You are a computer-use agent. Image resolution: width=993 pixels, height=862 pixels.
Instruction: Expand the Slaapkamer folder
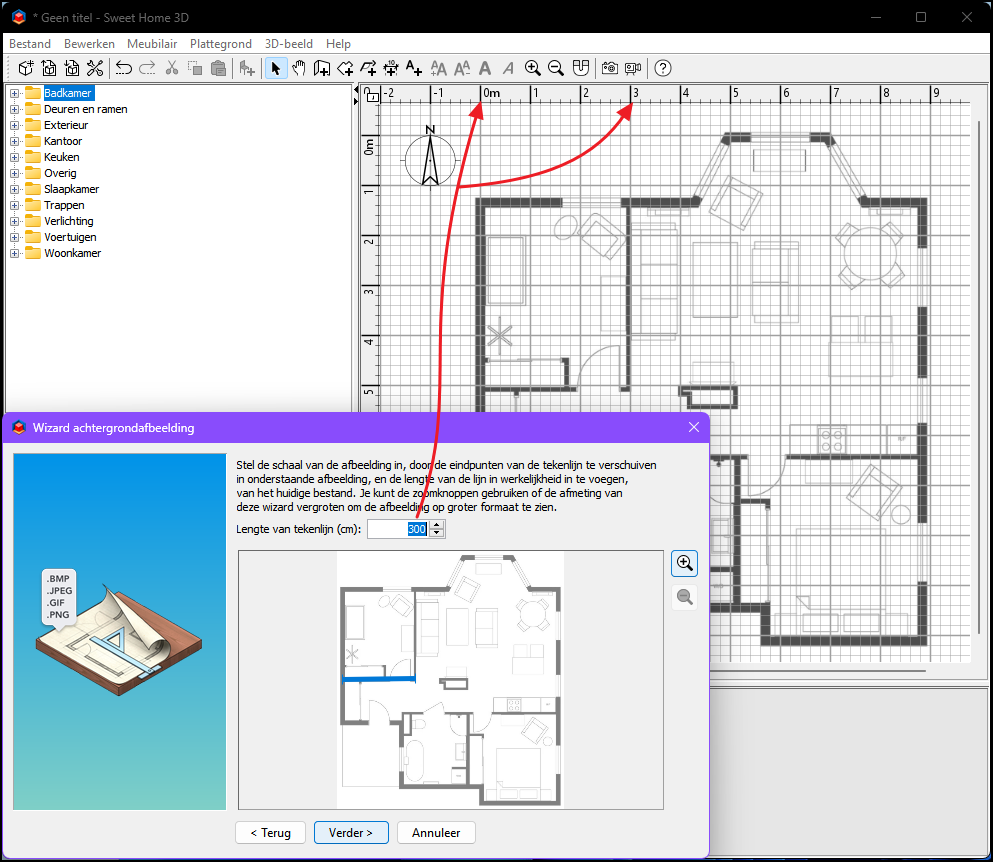click(15, 189)
